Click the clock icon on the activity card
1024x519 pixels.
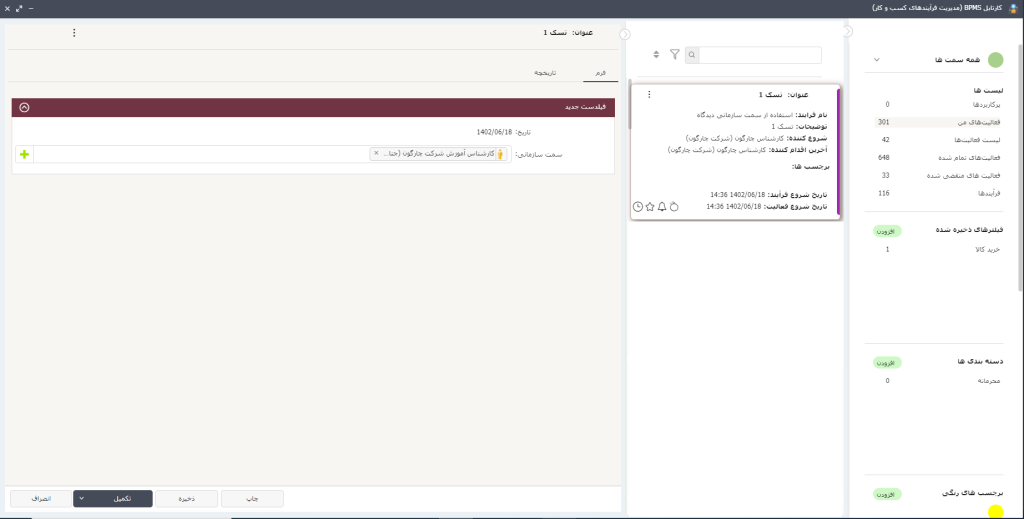coord(638,206)
